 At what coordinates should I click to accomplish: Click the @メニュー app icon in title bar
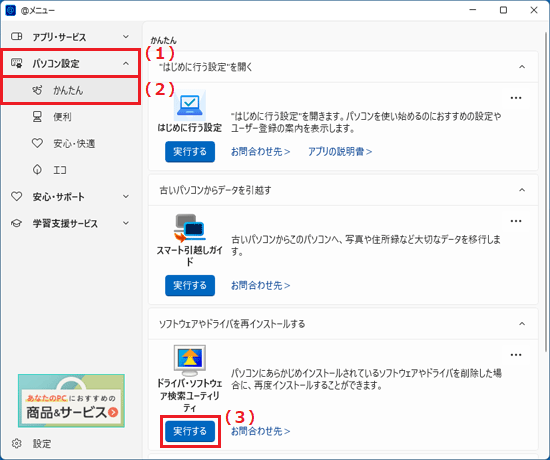(11, 10)
